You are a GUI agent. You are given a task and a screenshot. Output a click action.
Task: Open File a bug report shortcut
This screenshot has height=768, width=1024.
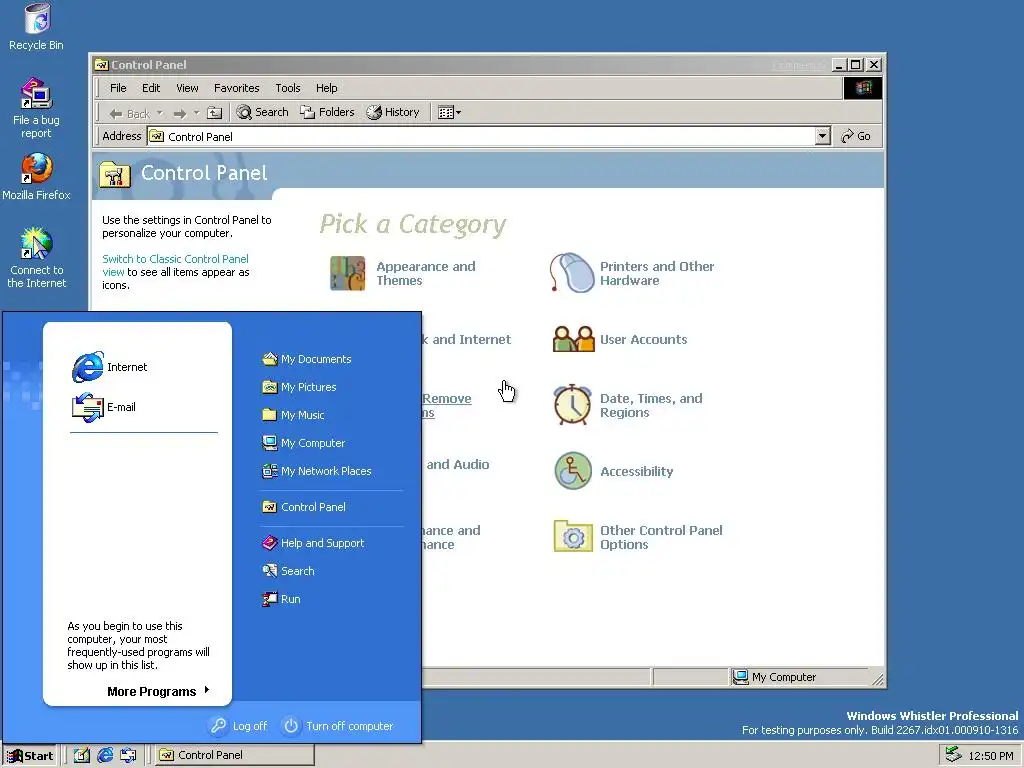pos(36,108)
